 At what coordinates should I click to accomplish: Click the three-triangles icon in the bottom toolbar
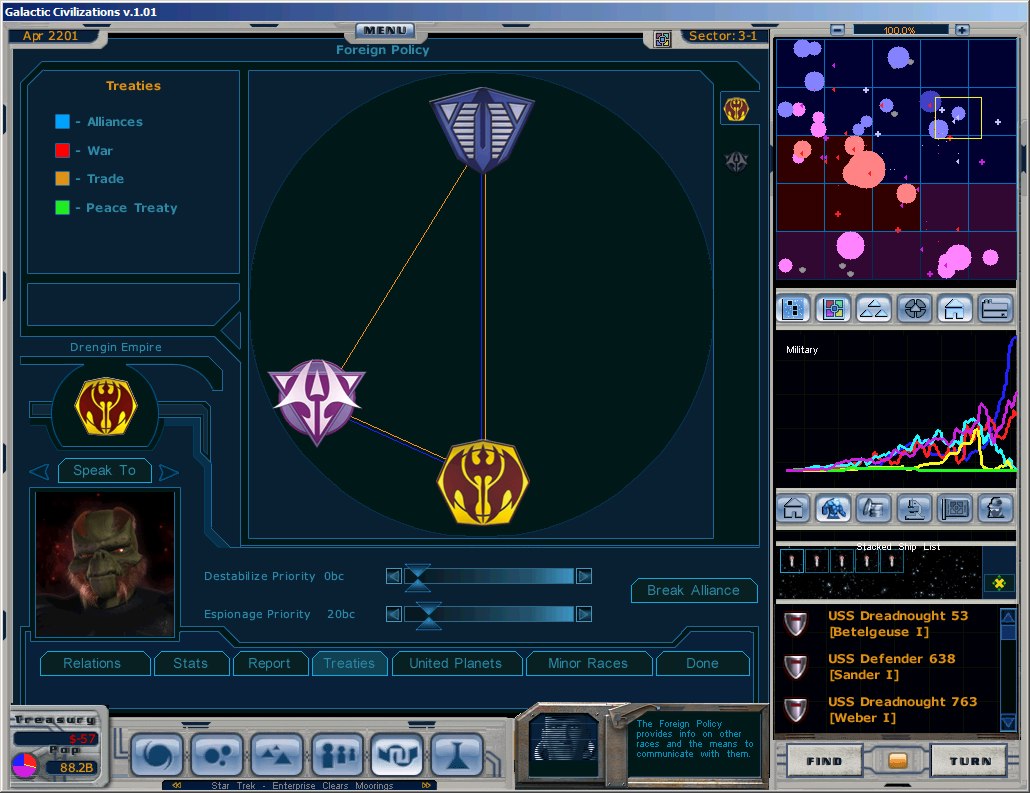(277, 755)
